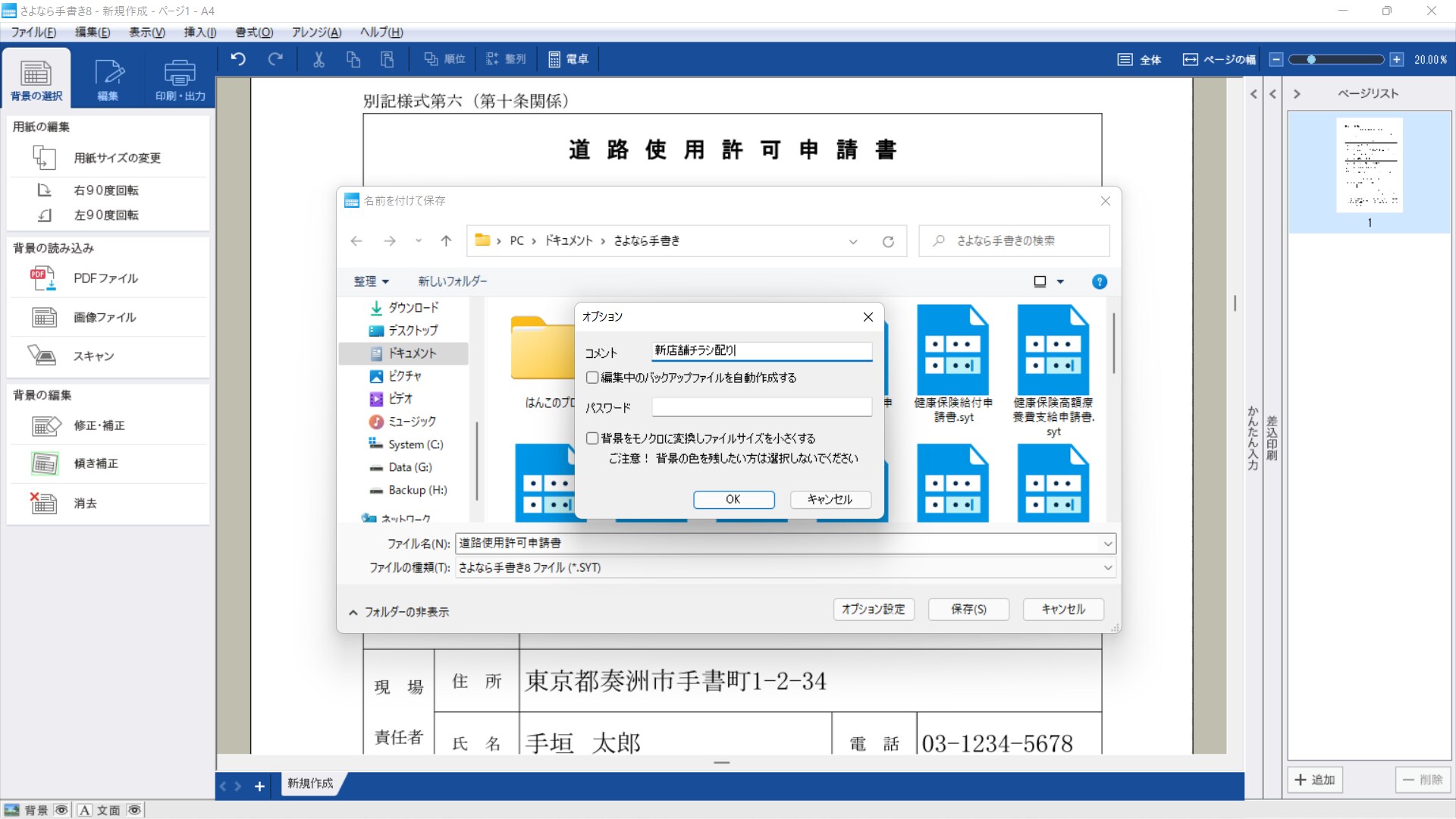
Task: Collapse folders with フォルダーの非表示
Action: (x=399, y=612)
